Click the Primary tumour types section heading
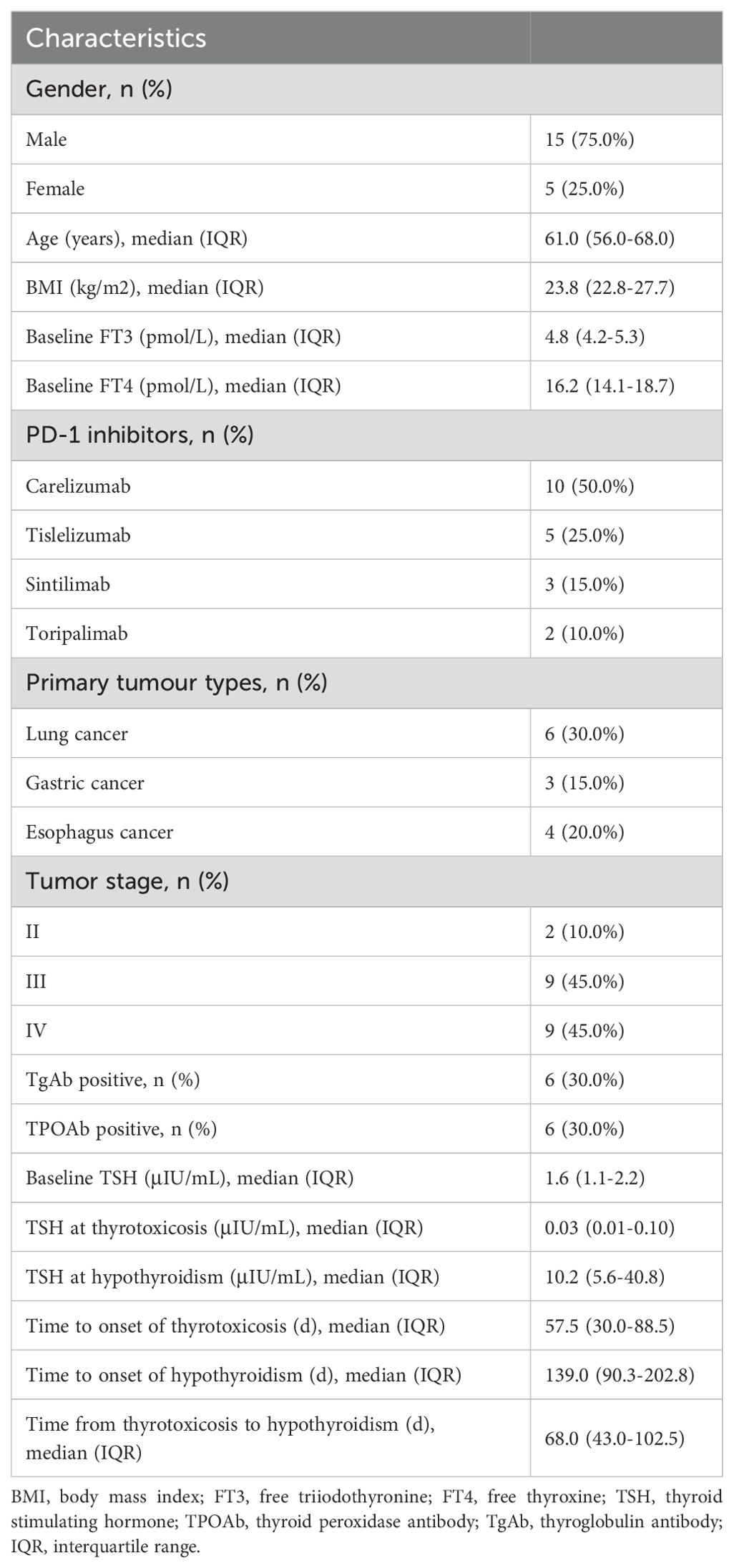 pos(177,683)
